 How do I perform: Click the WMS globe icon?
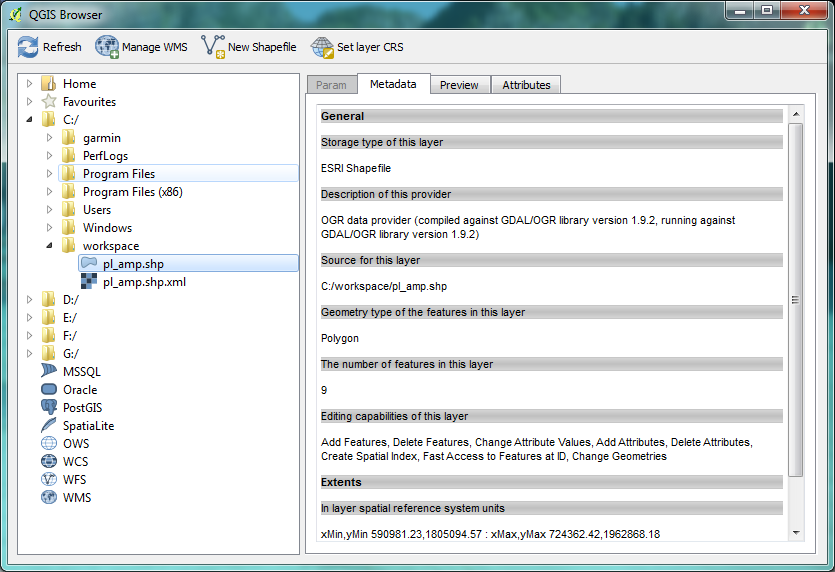pyautogui.click(x=48, y=497)
